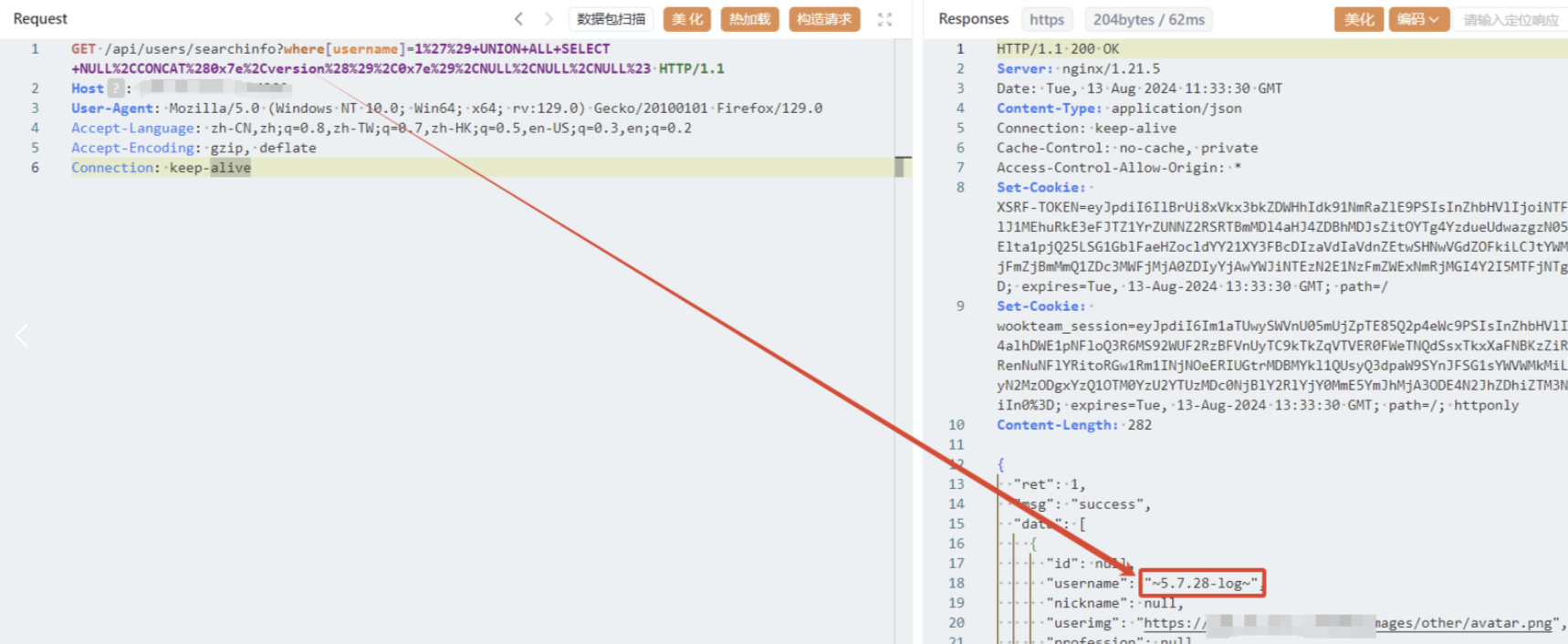1568x644 pixels.
Task: Click the 204bytes / 62ms tag
Action: 1149,19
